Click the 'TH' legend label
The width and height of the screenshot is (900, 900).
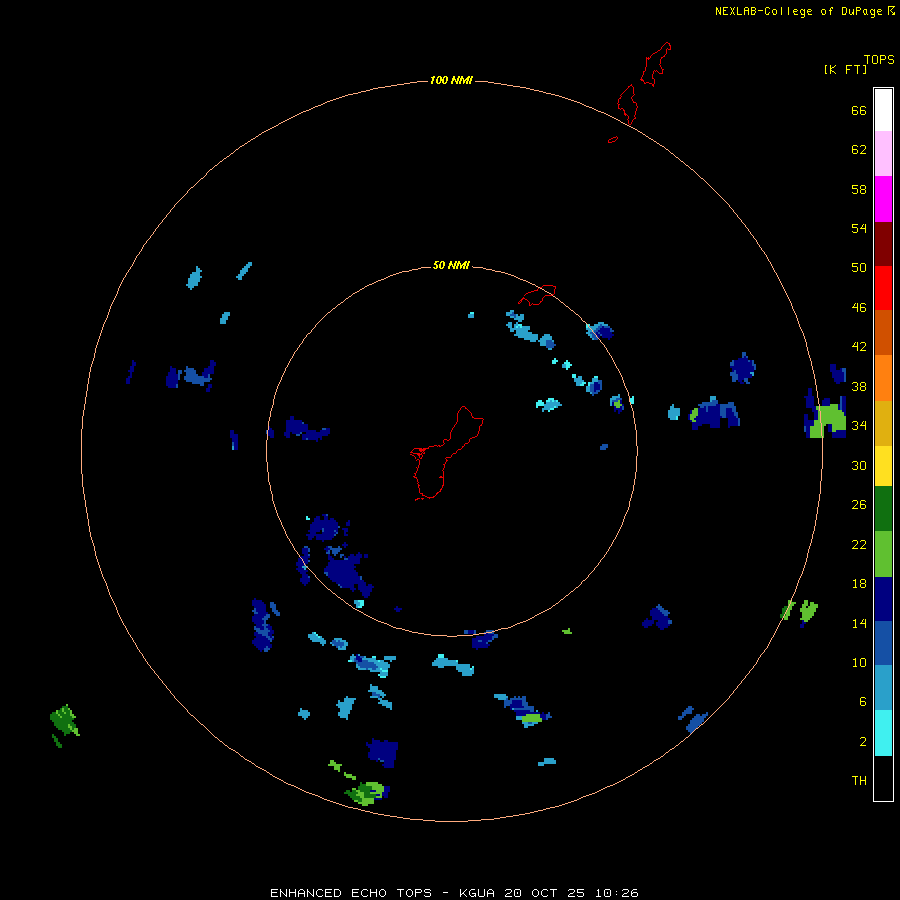click(x=859, y=780)
